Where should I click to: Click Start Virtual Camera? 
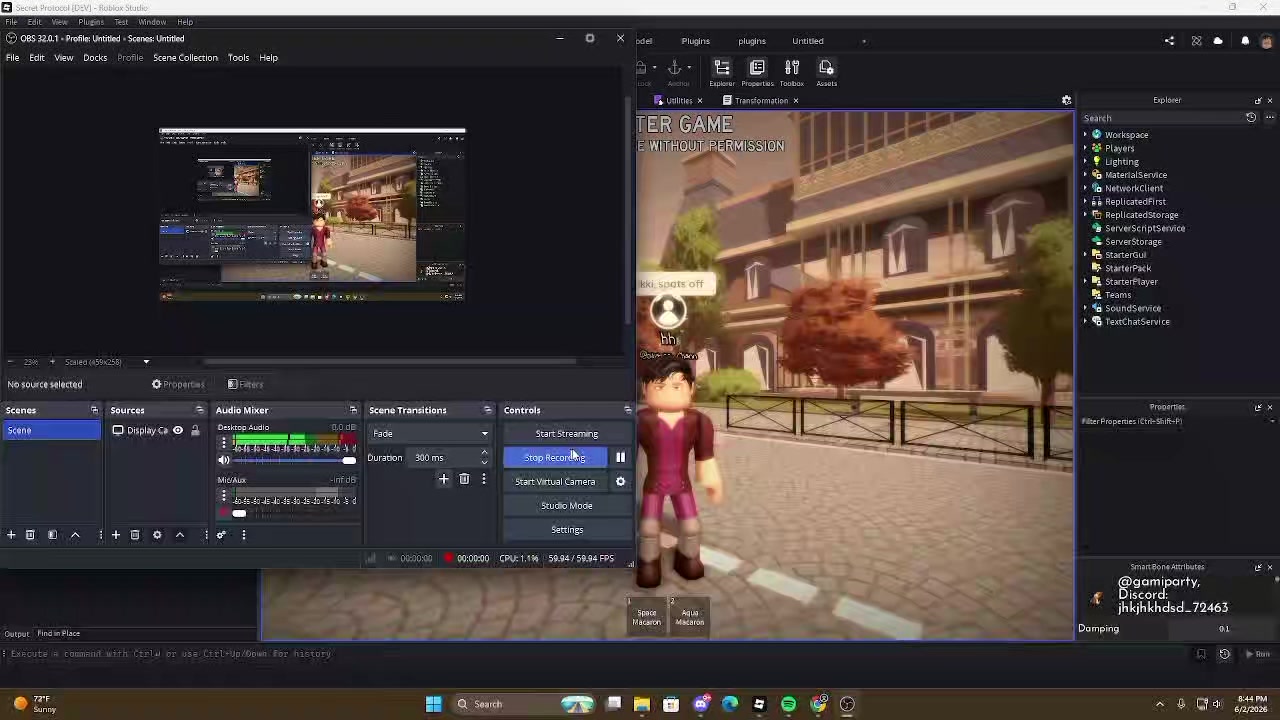(555, 482)
